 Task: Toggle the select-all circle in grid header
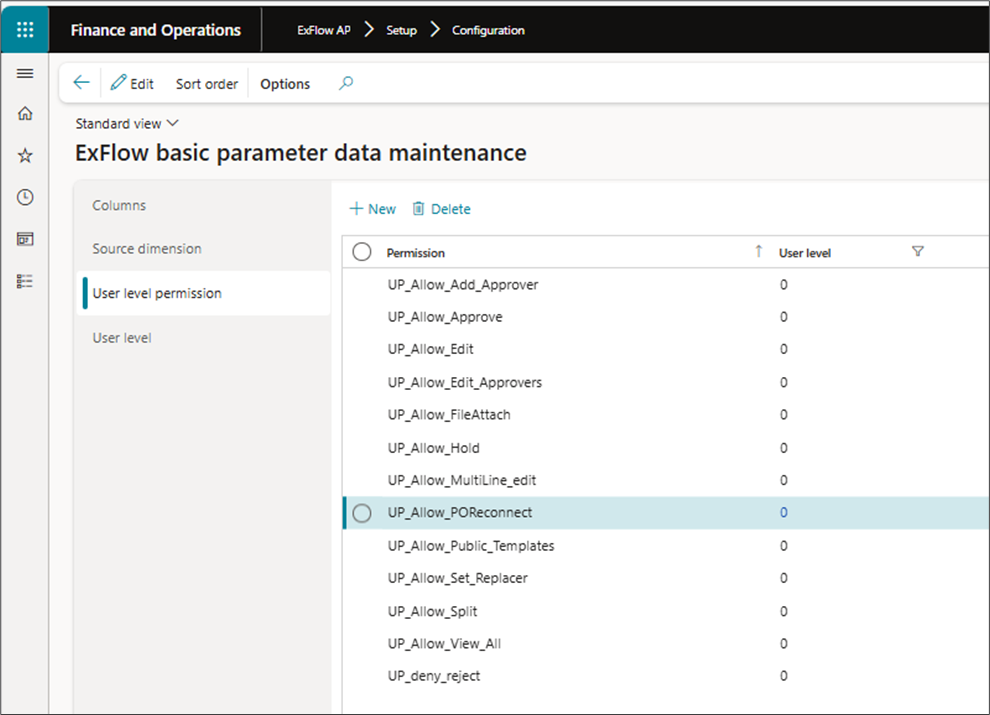coord(362,253)
